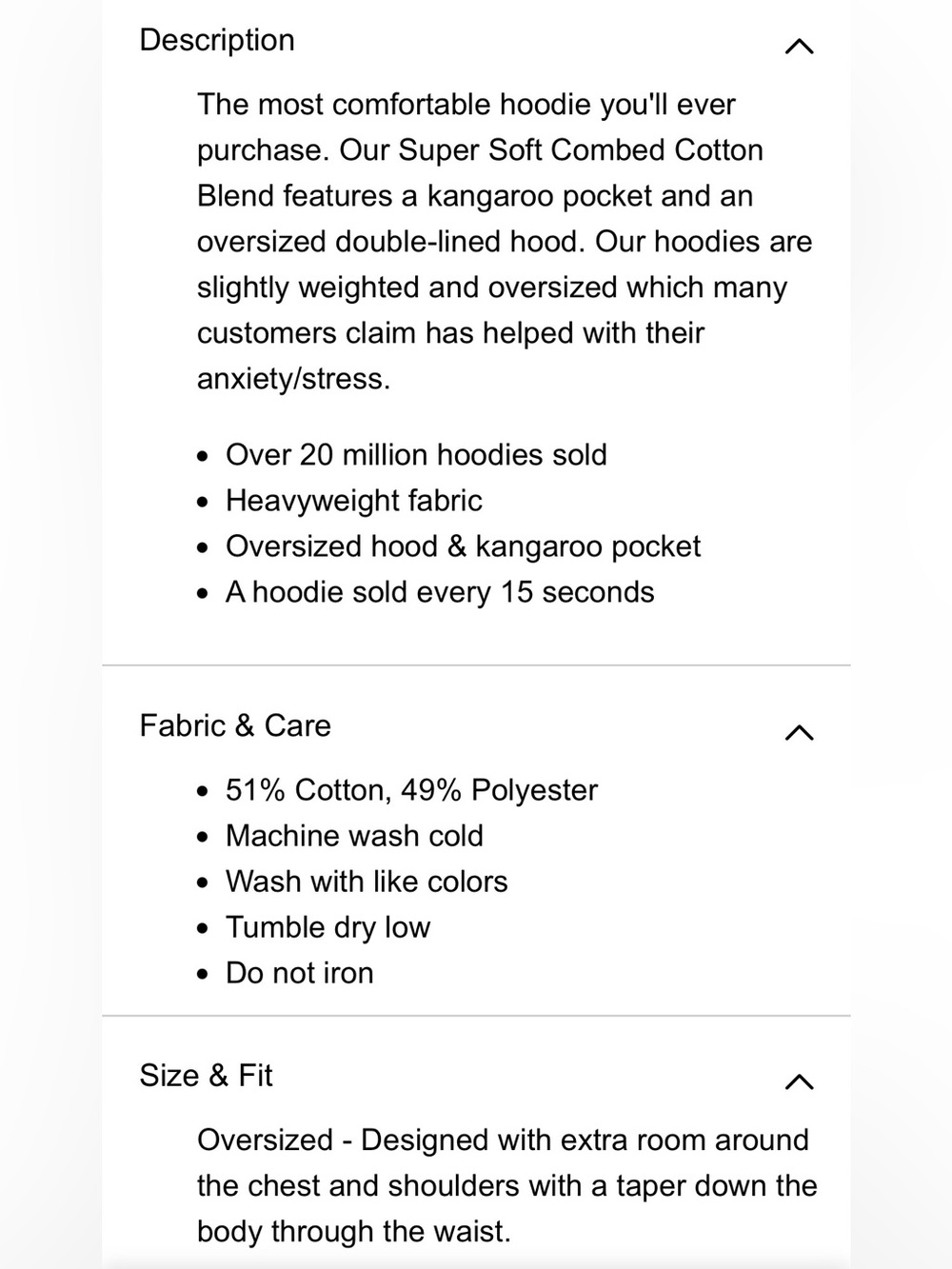Click the 'anxiety/stress.' text line
Screen dimensions: 952x1269
click(293, 379)
